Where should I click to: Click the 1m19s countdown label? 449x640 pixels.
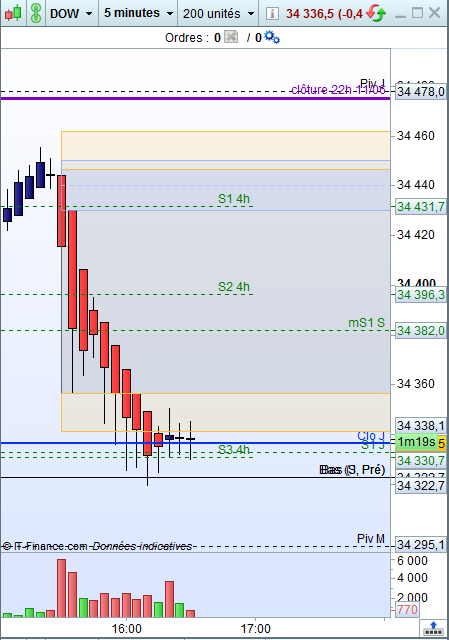(x=416, y=442)
